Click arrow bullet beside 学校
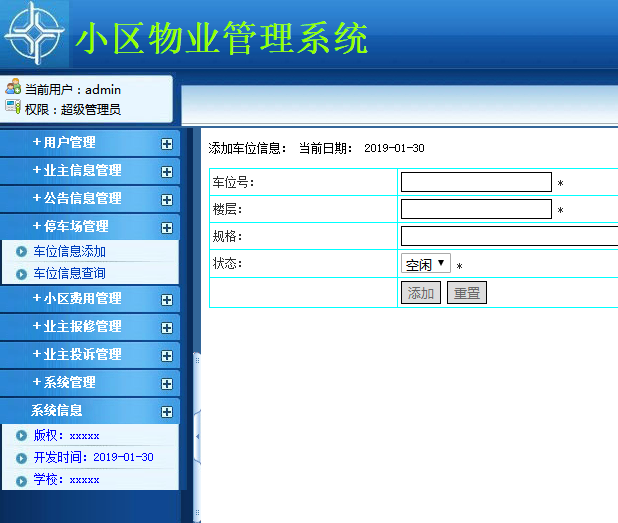Image resolution: width=618 pixels, height=523 pixels. pos(21,481)
